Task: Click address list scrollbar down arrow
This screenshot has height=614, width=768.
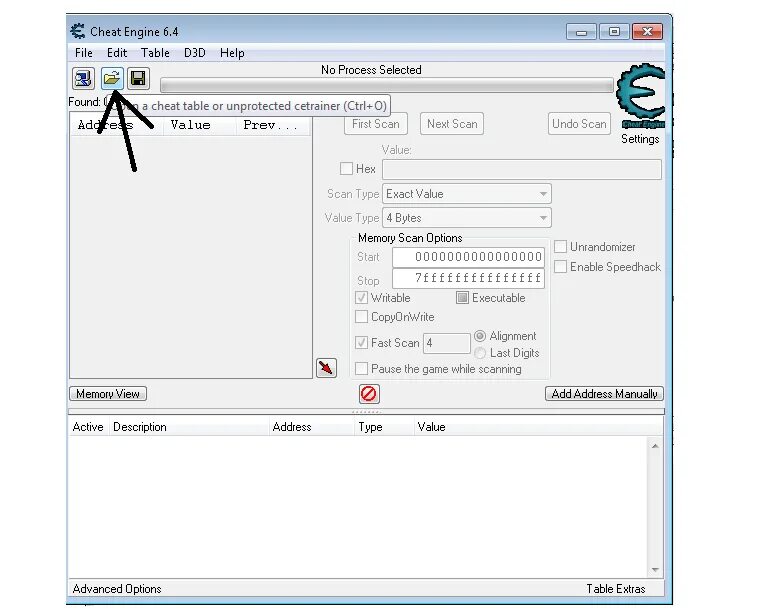Action: (x=655, y=569)
